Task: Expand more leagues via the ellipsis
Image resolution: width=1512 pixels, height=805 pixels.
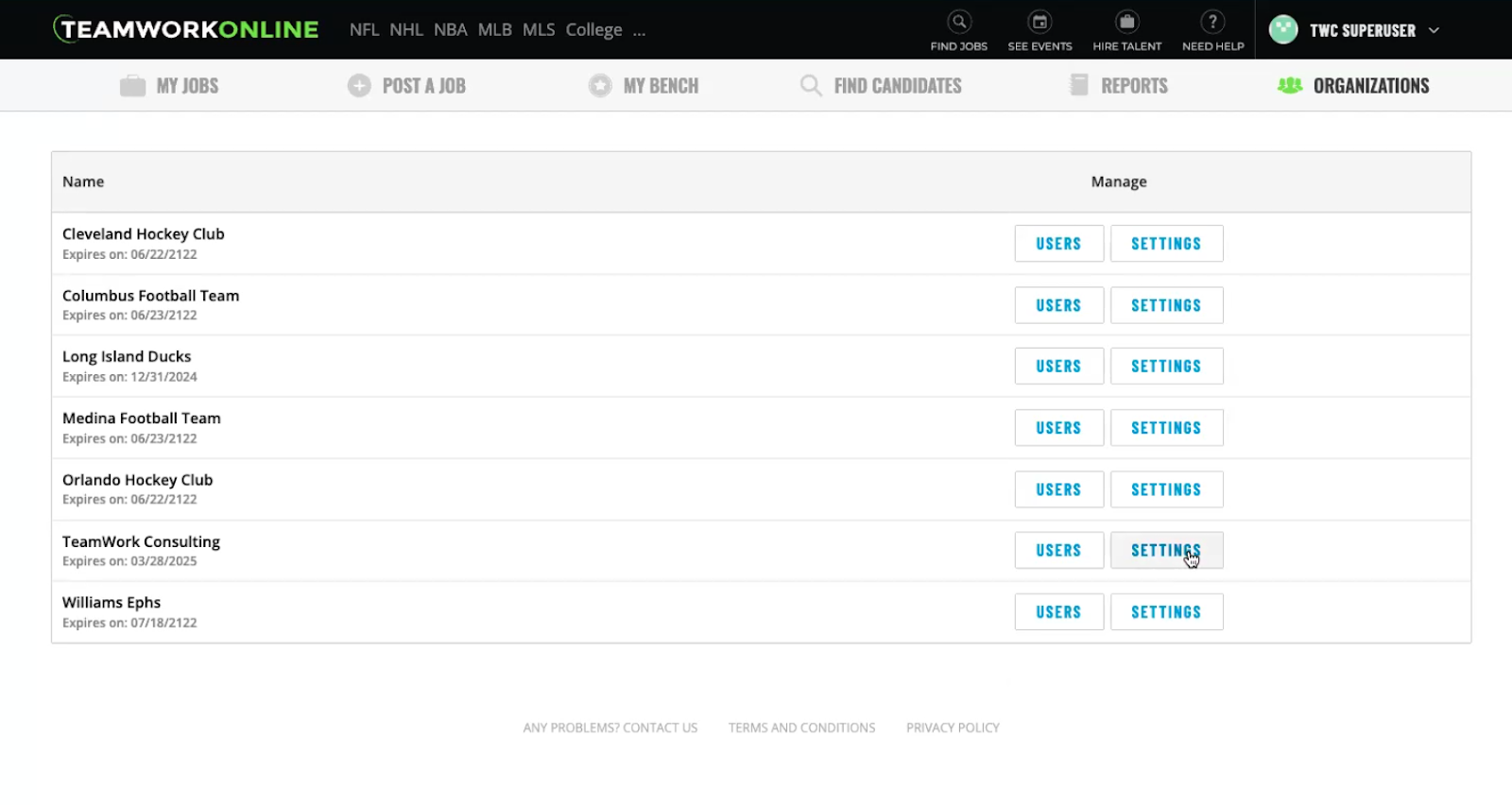Action: click(x=640, y=31)
